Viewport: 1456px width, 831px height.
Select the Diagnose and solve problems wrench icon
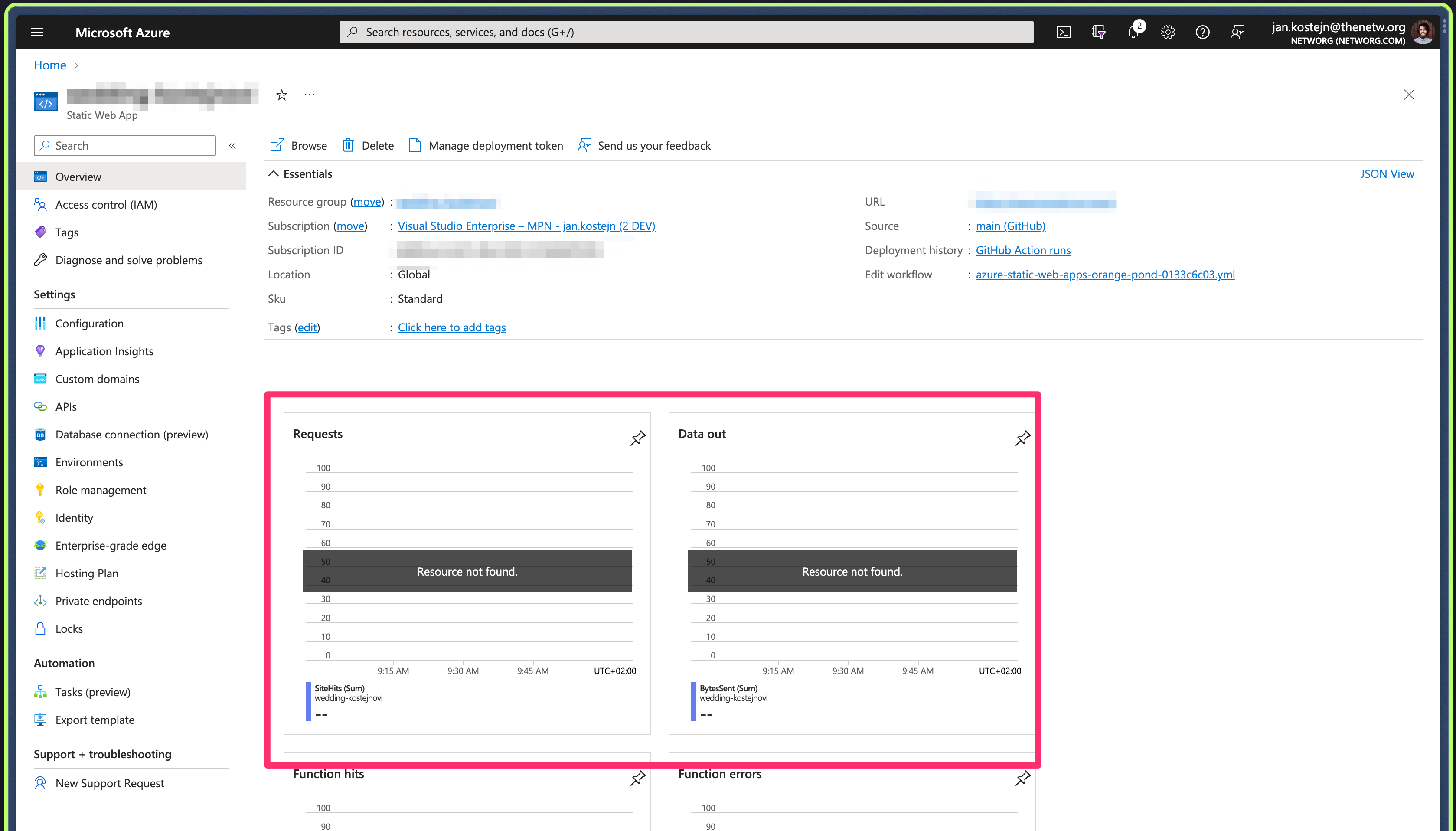(40, 260)
